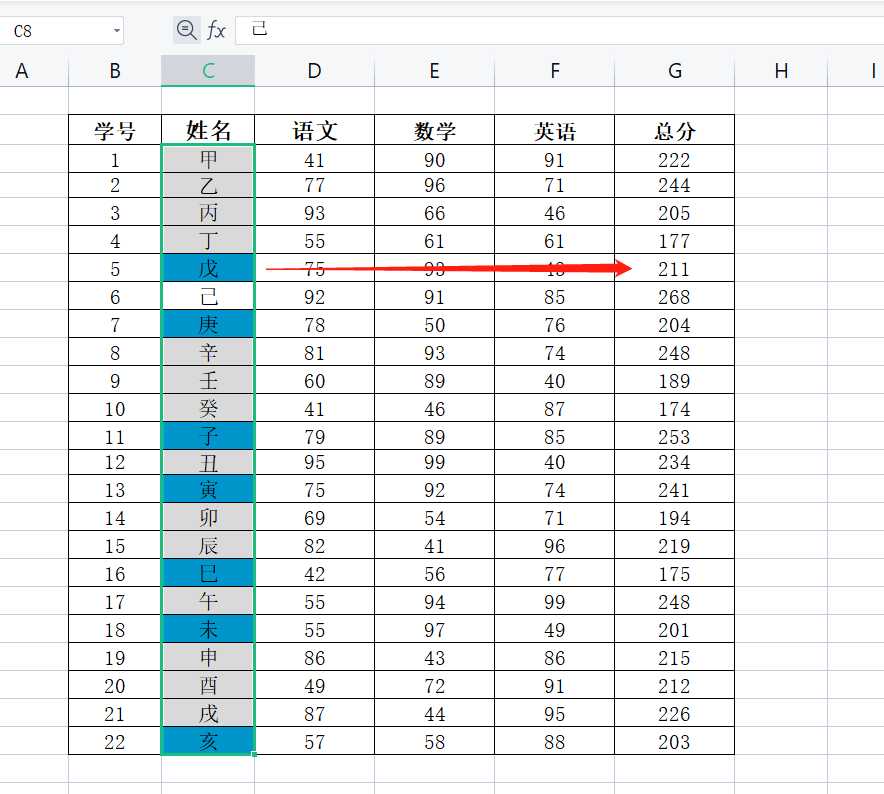This screenshot has width=884, height=794.
Task: Select the name cell 丙
Action: coord(208,212)
